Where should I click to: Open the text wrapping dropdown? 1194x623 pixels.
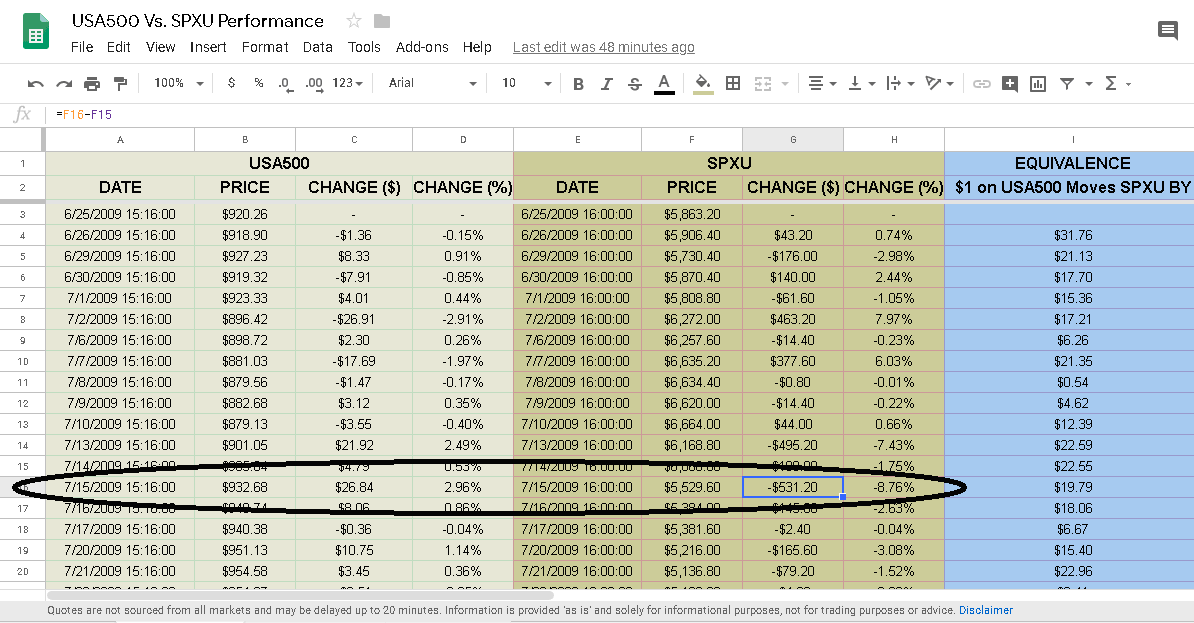click(x=900, y=84)
